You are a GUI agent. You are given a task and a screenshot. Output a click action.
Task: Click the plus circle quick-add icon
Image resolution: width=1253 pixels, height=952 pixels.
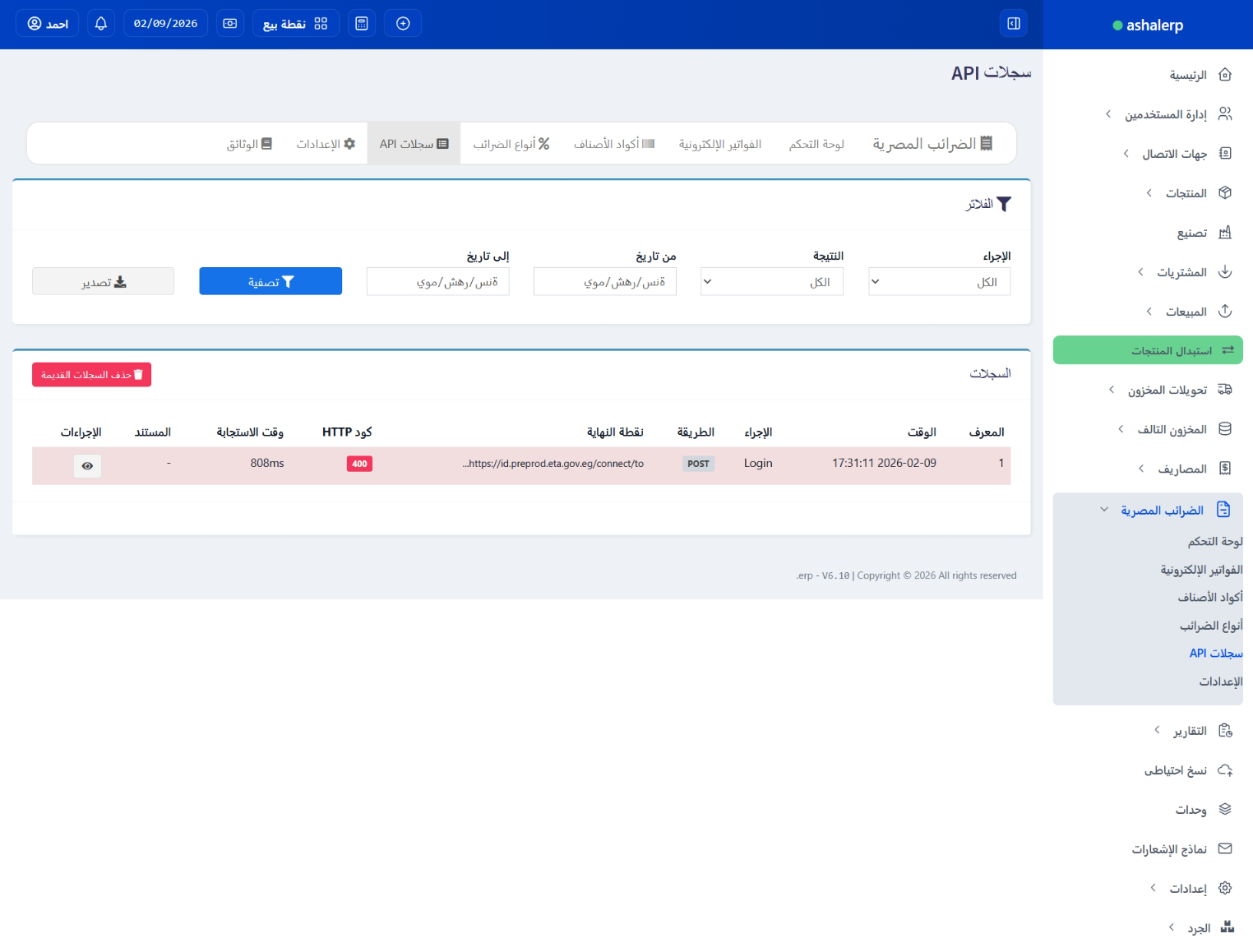403,23
